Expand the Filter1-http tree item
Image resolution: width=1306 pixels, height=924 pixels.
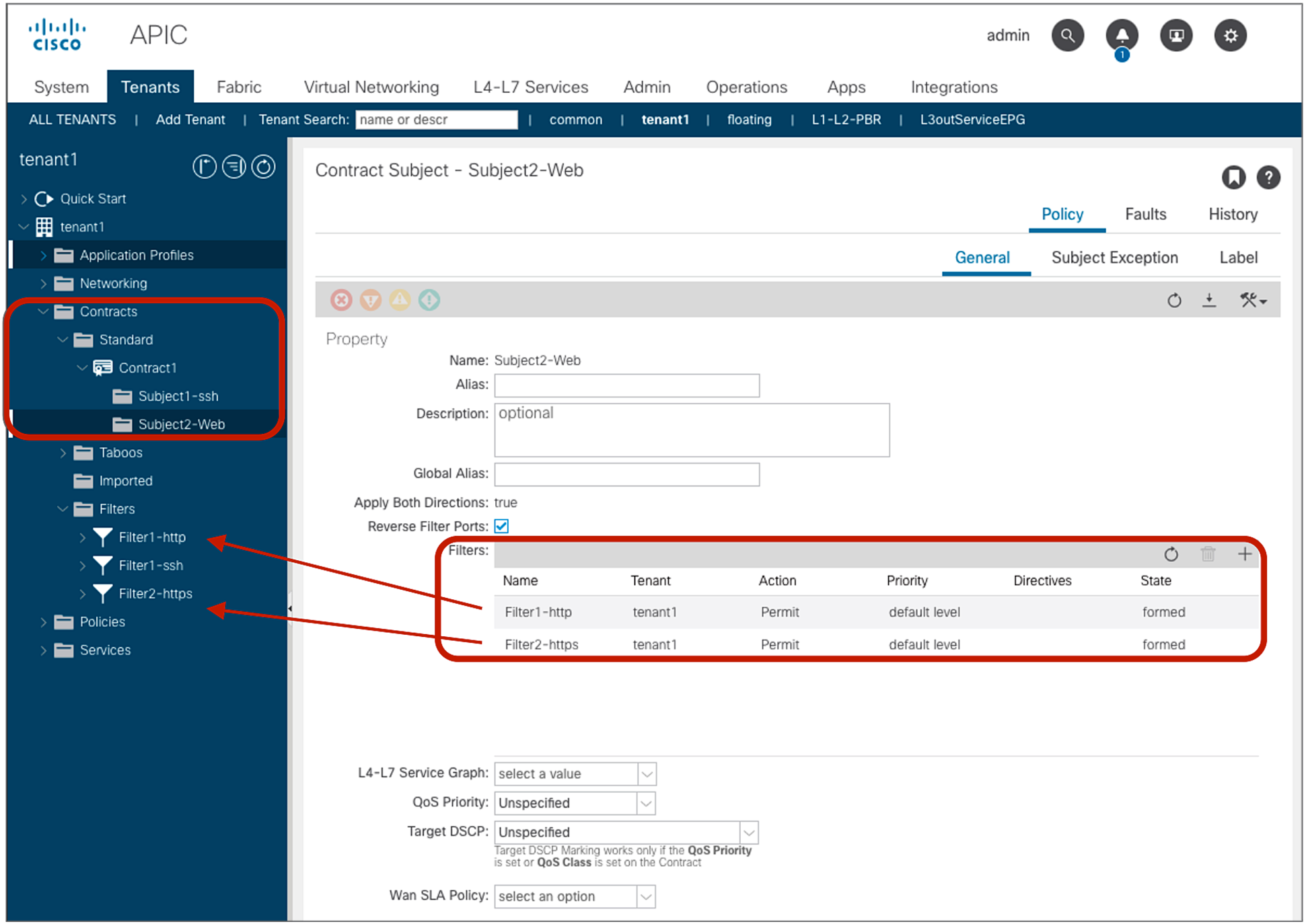[x=82, y=537]
